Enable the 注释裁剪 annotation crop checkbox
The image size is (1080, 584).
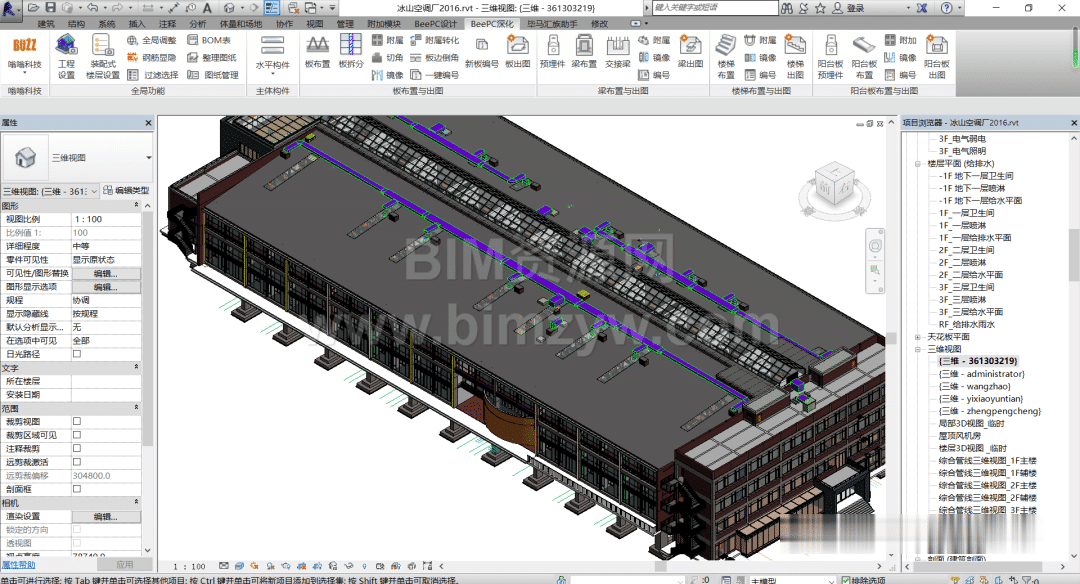coord(77,448)
